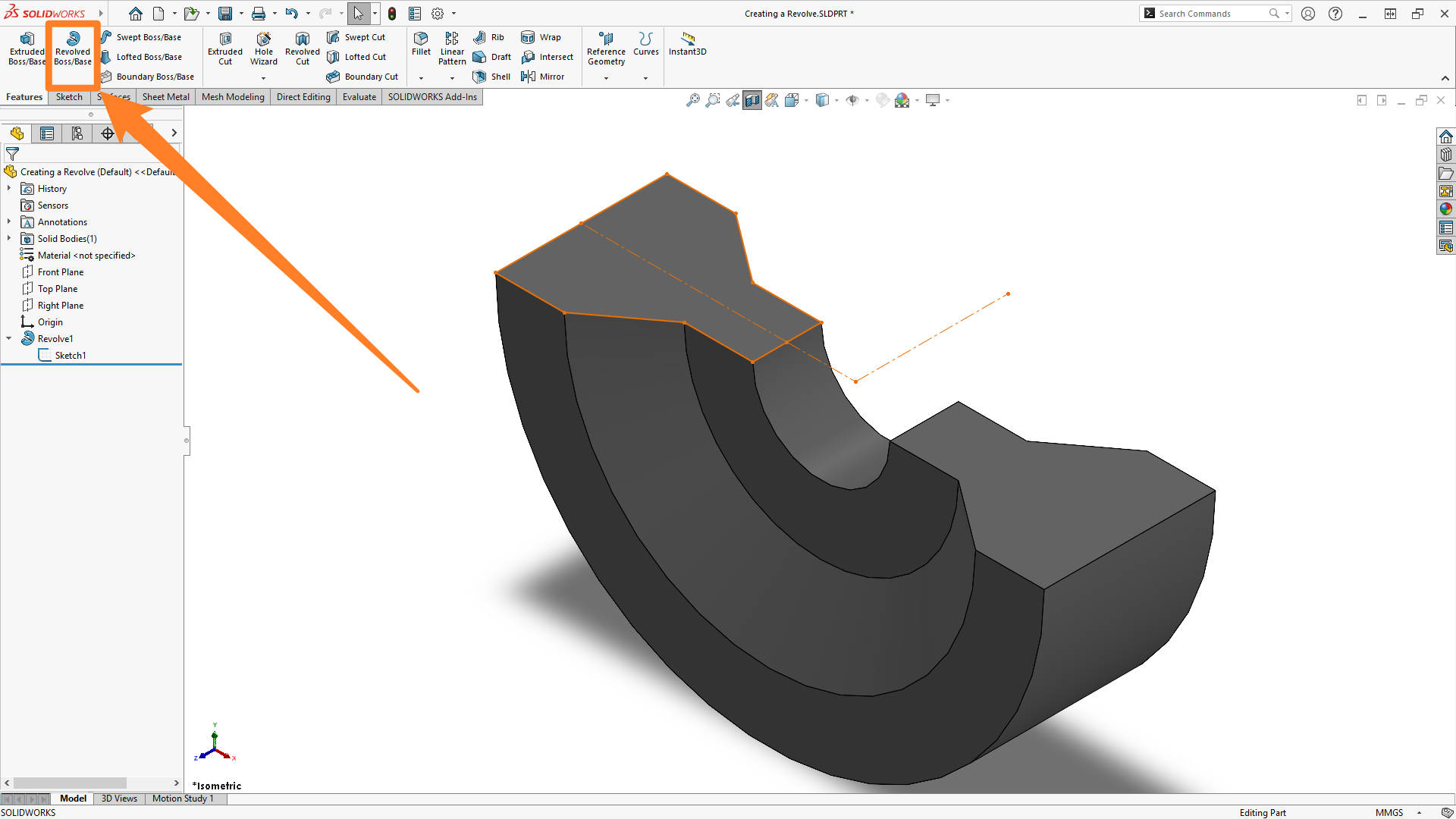This screenshot has height=819, width=1456.
Task: Open the Hole Wizard tool
Action: click(x=264, y=47)
